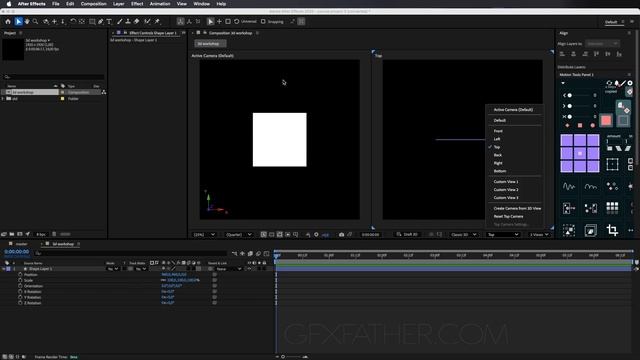The width and height of the screenshot is (640, 360).
Task: Click the pen icon atop Motion Tools panel
Action: (623, 83)
